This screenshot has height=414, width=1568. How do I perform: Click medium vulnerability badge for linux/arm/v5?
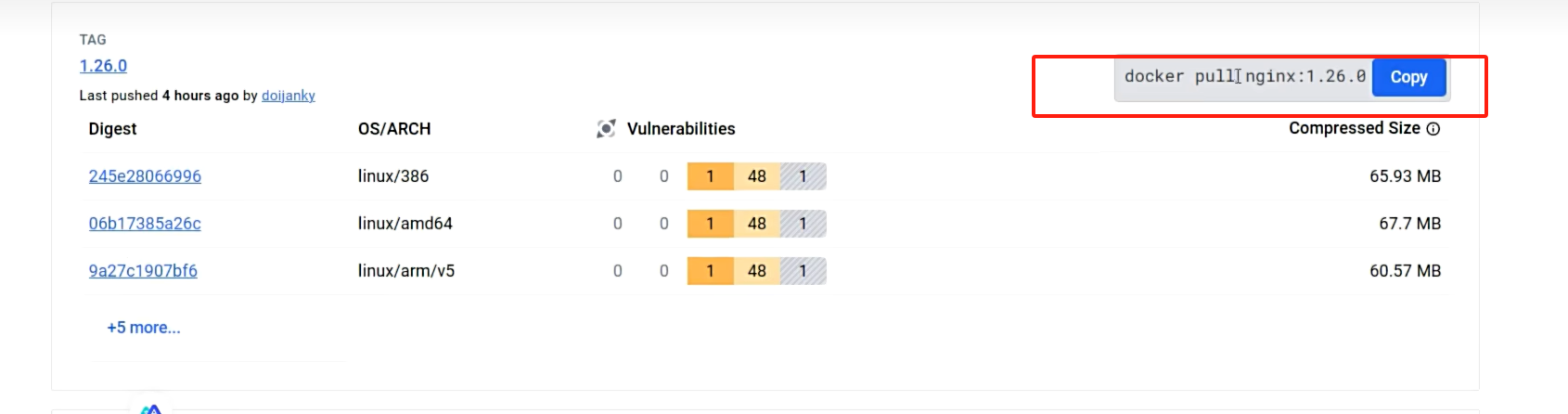(x=710, y=271)
